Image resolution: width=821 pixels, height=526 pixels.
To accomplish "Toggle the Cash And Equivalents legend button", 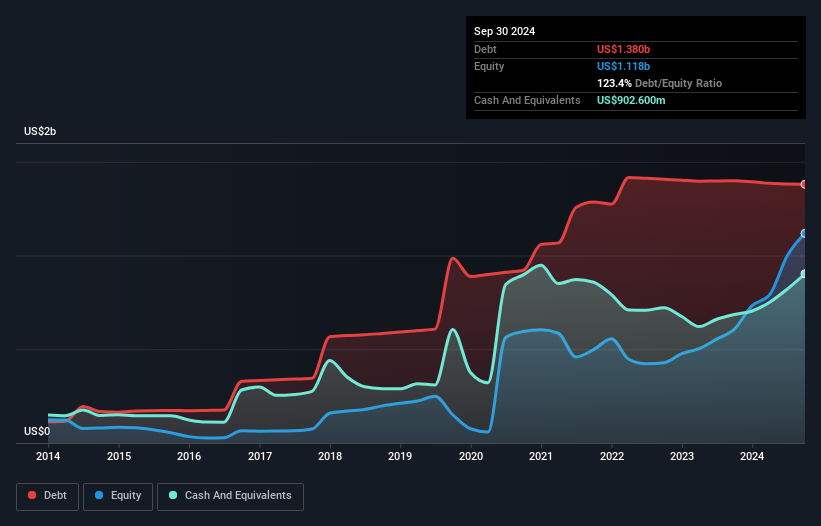I will (x=230, y=496).
